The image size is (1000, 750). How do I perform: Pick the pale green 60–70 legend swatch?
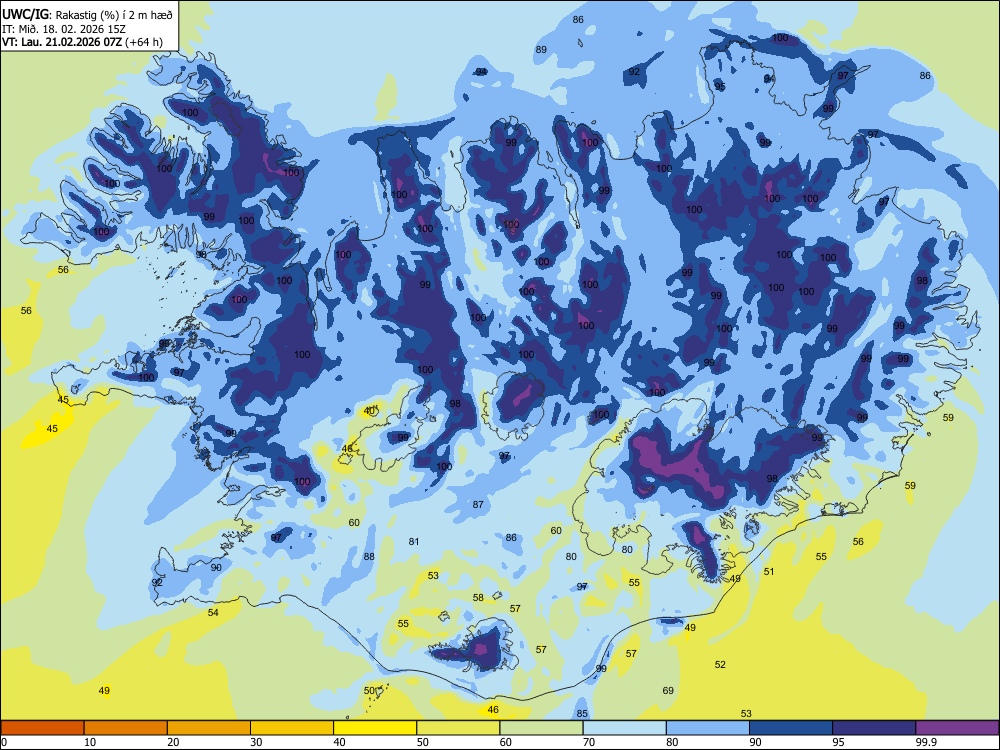pos(541,728)
